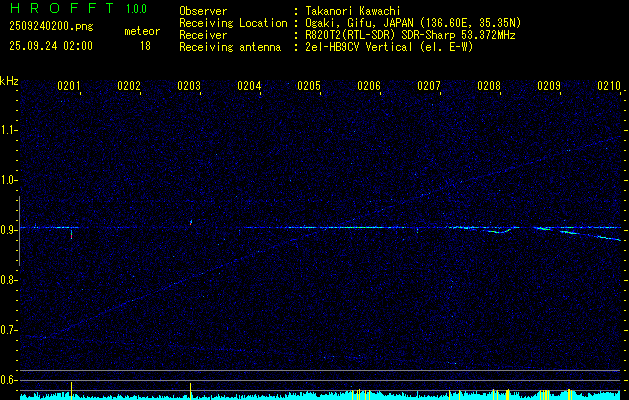
Task: Click the Ogaki, Gifu, JAPAN location text
Action: point(413,23)
